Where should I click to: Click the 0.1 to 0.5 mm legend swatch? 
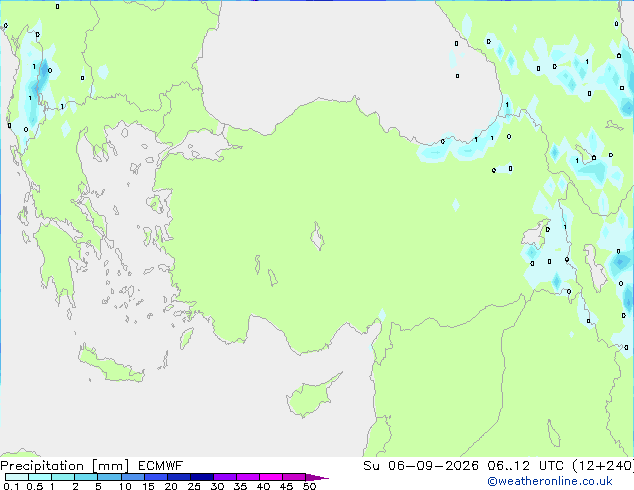tap(17, 477)
